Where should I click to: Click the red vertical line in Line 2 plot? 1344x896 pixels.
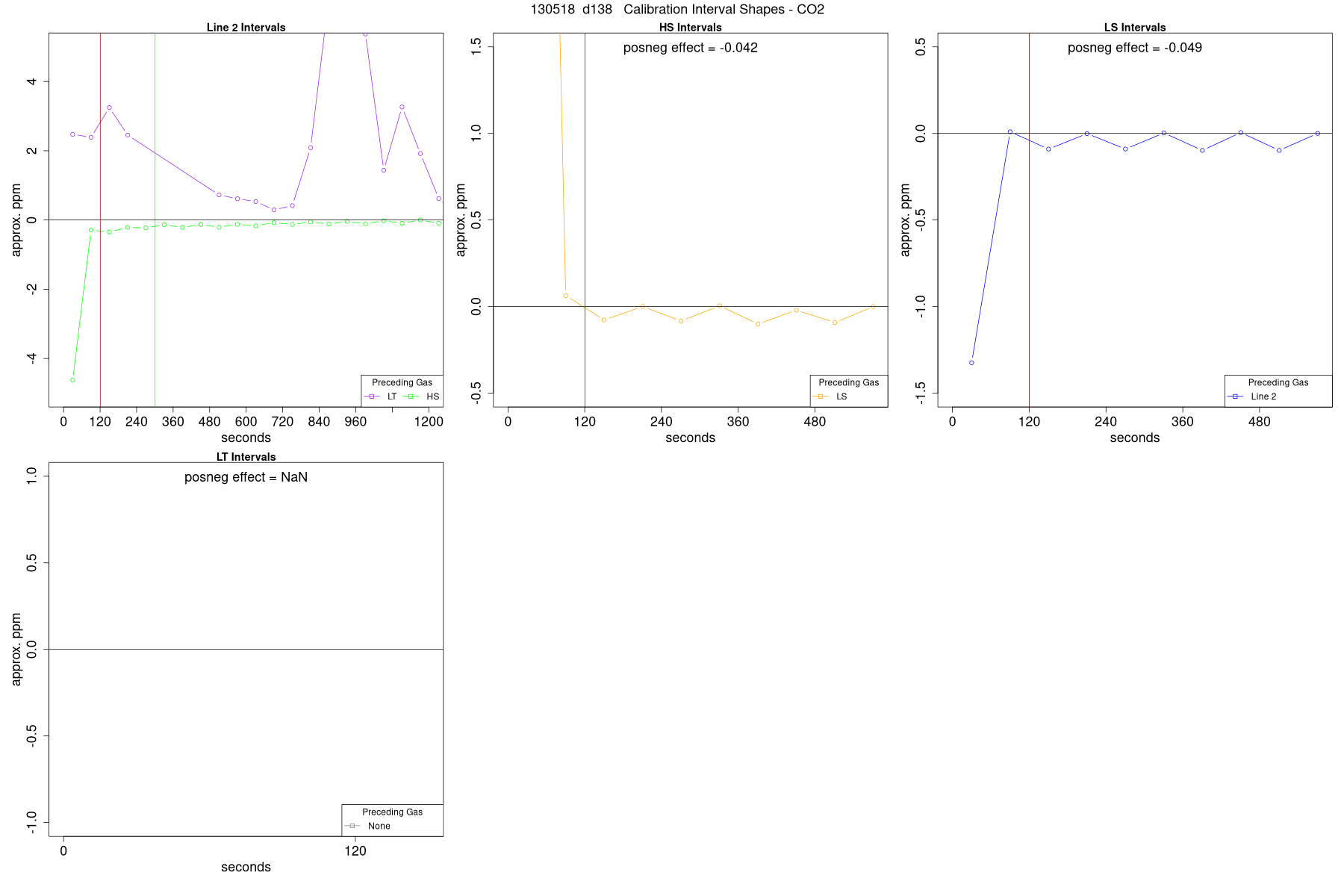(100, 220)
